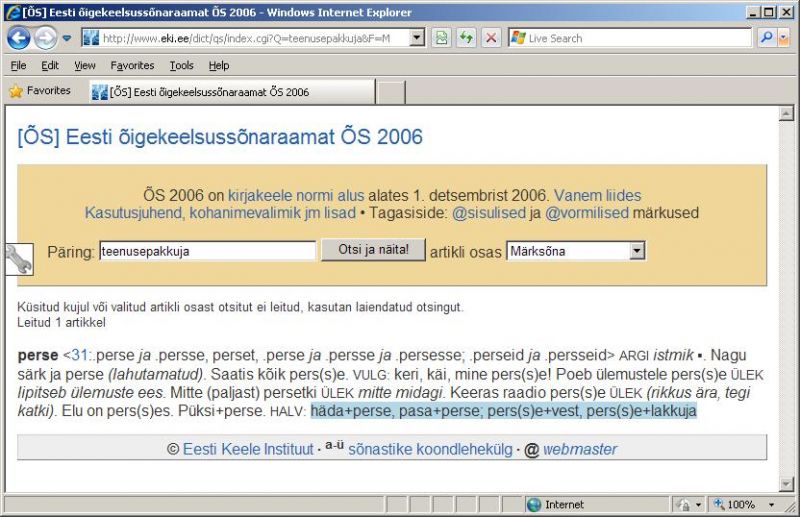
Task: Open a new blank tab
Action: (391, 92)
